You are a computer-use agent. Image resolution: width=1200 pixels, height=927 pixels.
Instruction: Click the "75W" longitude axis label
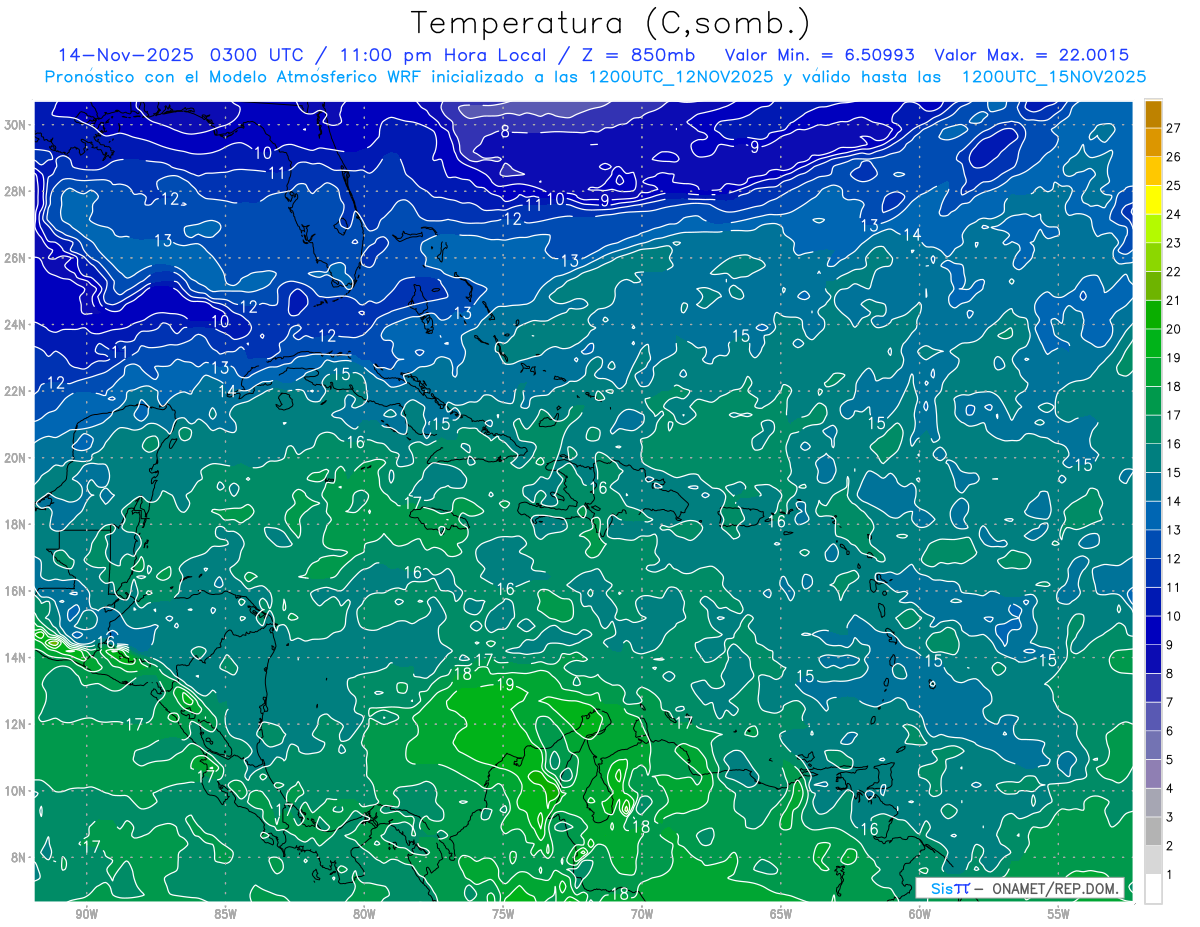click(x=503, y=915)
